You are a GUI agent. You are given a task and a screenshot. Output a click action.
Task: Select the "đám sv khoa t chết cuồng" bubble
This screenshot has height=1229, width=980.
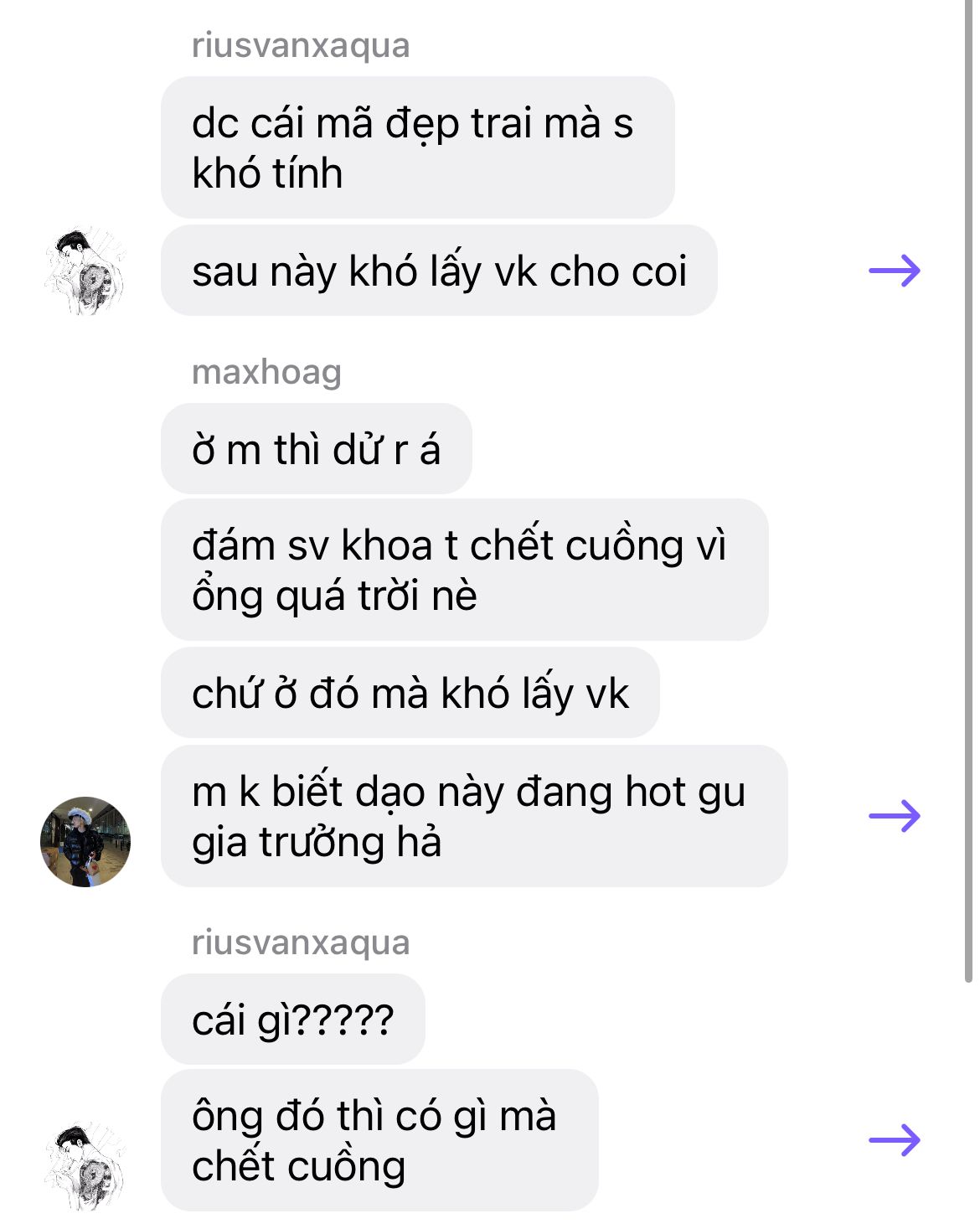coord(464,570)
